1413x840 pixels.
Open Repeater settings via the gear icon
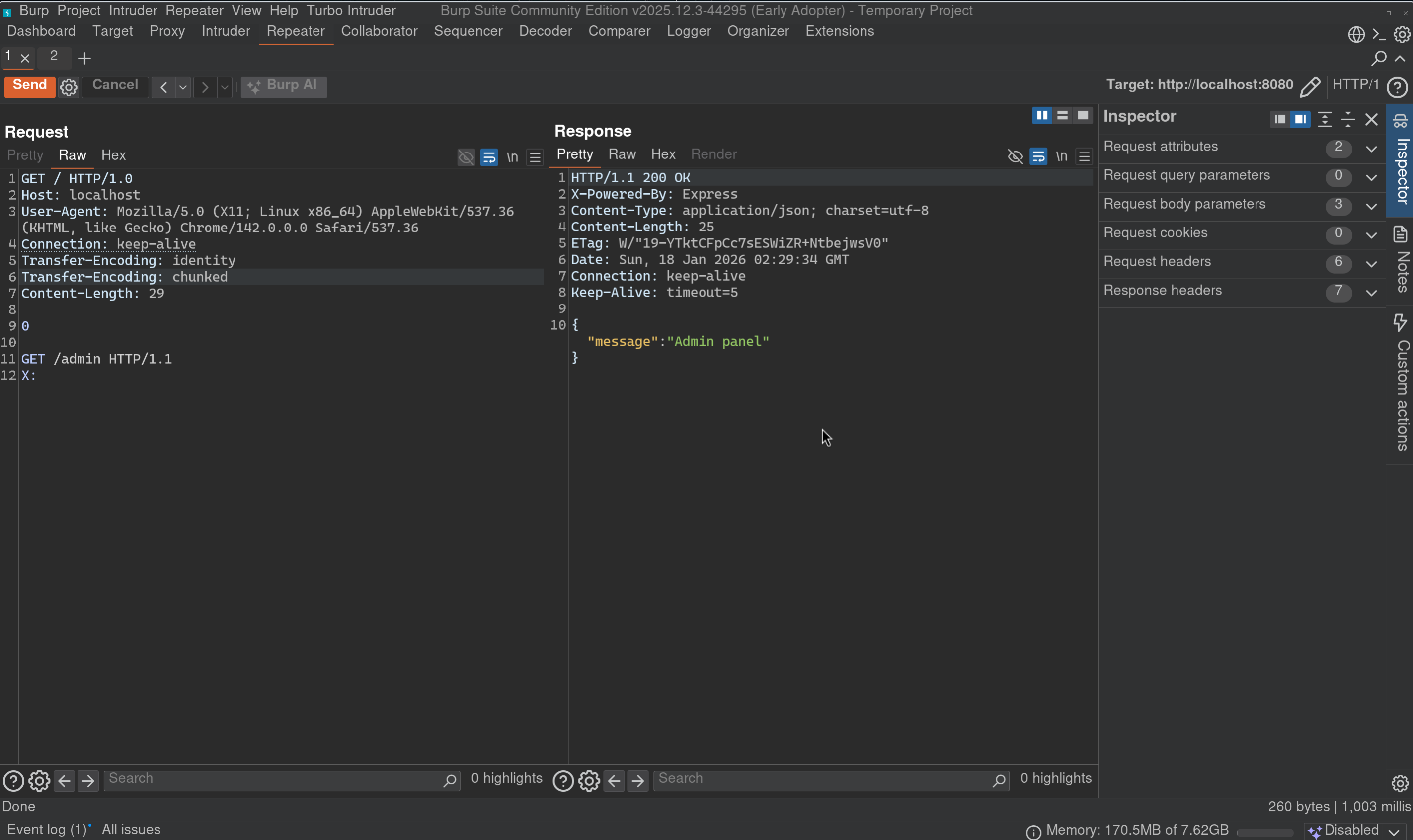point(68,86)
